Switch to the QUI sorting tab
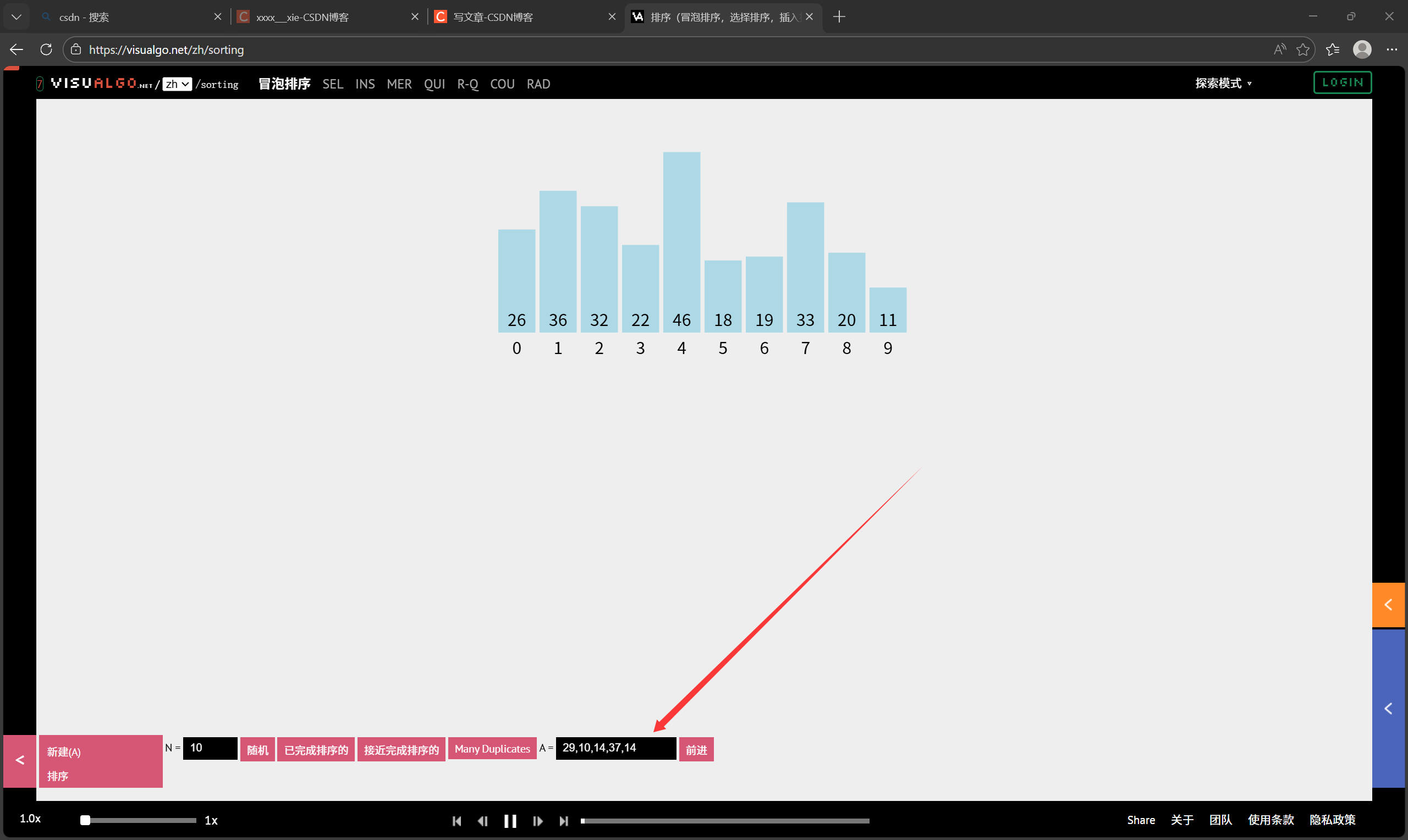This screenshot has width=1408, height=840. click(435, 84)
